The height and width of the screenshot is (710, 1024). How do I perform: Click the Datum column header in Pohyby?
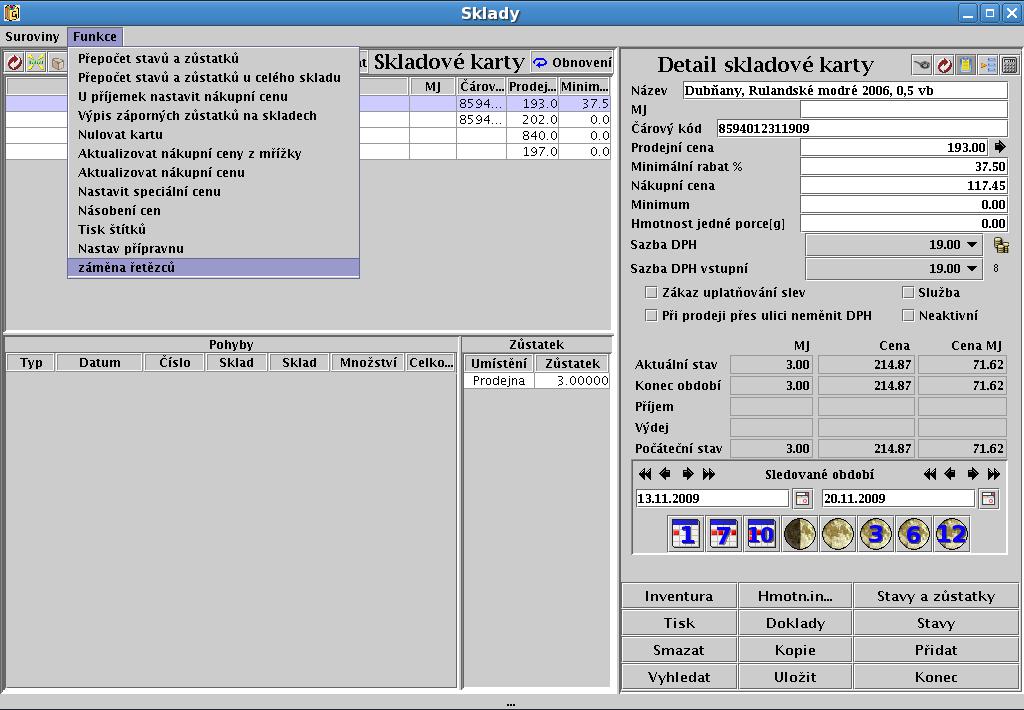(x=99, y=363)
